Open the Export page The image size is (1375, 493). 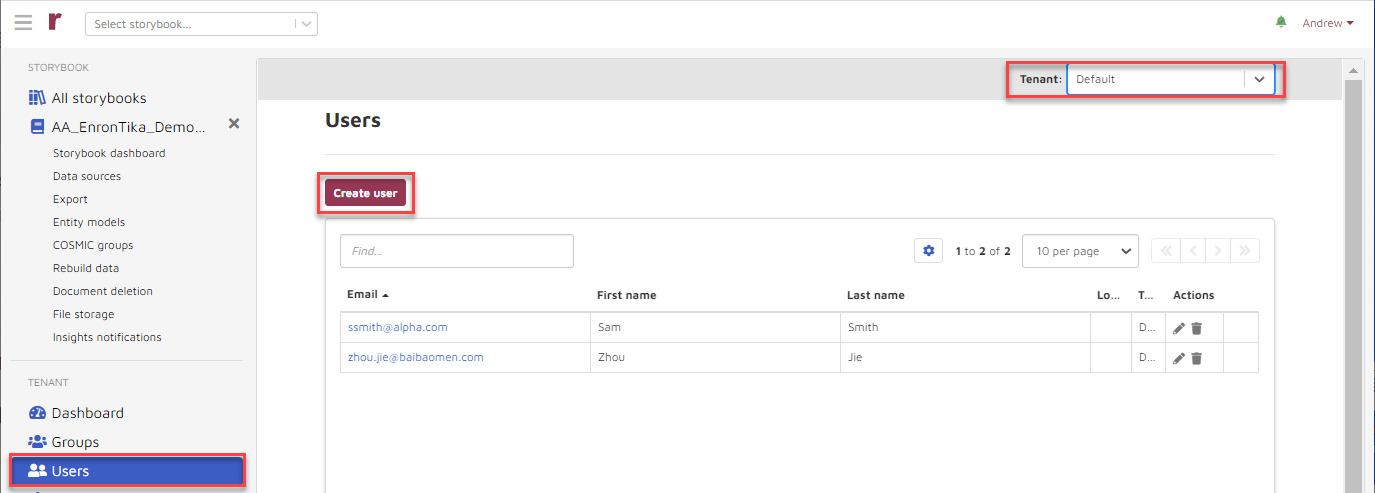[70, 199]
